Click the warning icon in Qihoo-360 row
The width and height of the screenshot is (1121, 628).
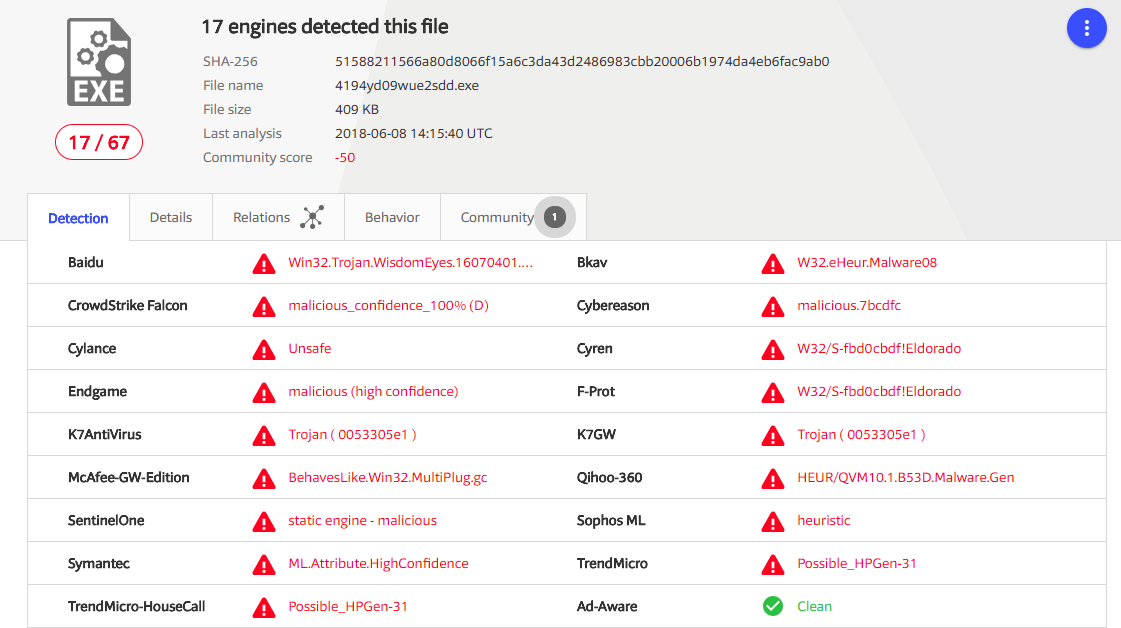point(773,478)
